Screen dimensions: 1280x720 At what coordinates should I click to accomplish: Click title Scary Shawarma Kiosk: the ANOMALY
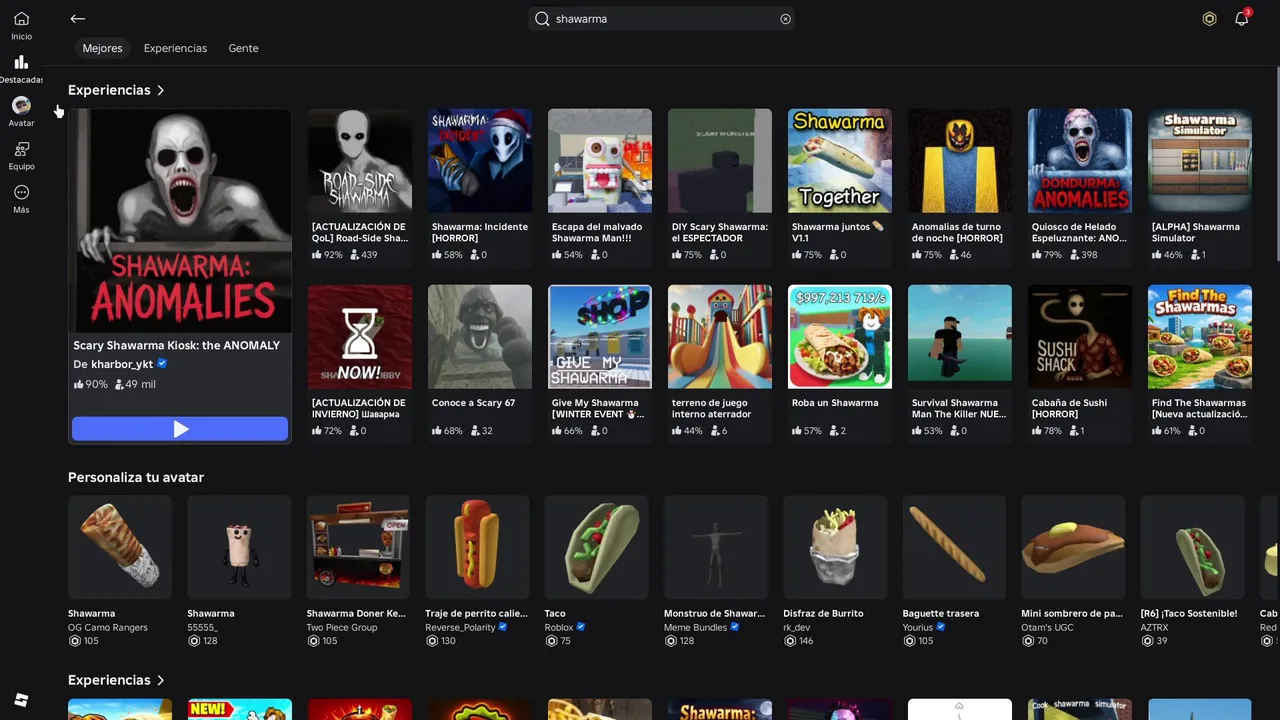177,345
